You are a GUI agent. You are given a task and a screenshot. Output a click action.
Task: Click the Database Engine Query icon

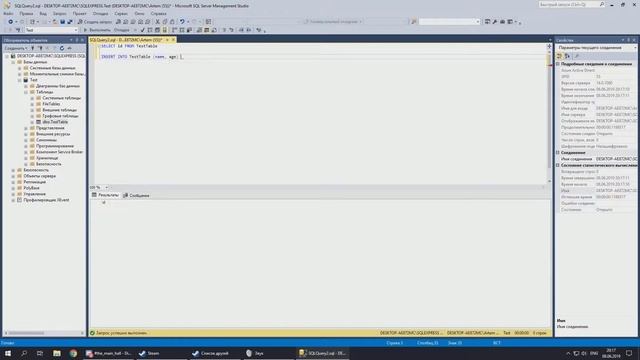pyautogui.click(x=118, y=22)
